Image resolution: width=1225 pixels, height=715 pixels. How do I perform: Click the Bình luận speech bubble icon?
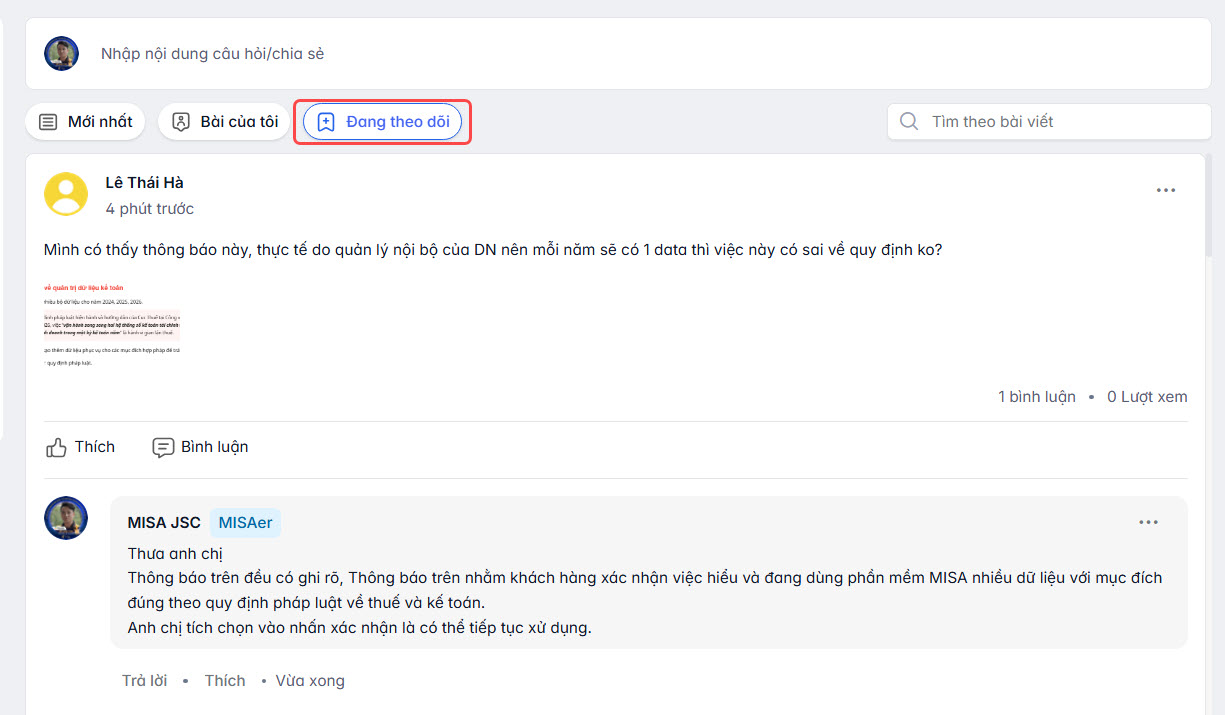pyautogui.click(x=163, y=448)
